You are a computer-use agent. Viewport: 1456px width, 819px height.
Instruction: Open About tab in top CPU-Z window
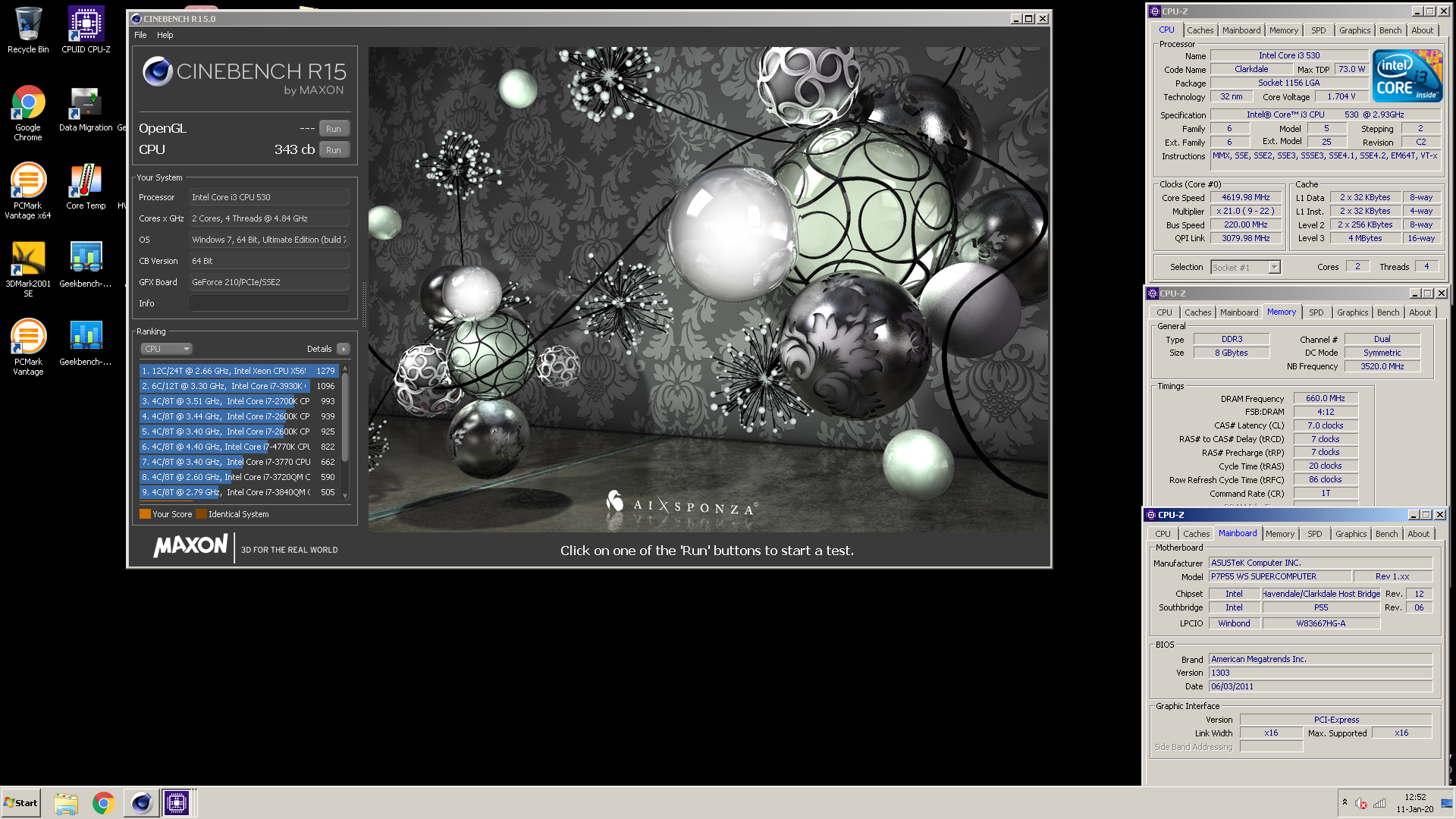coord(1422,30)
